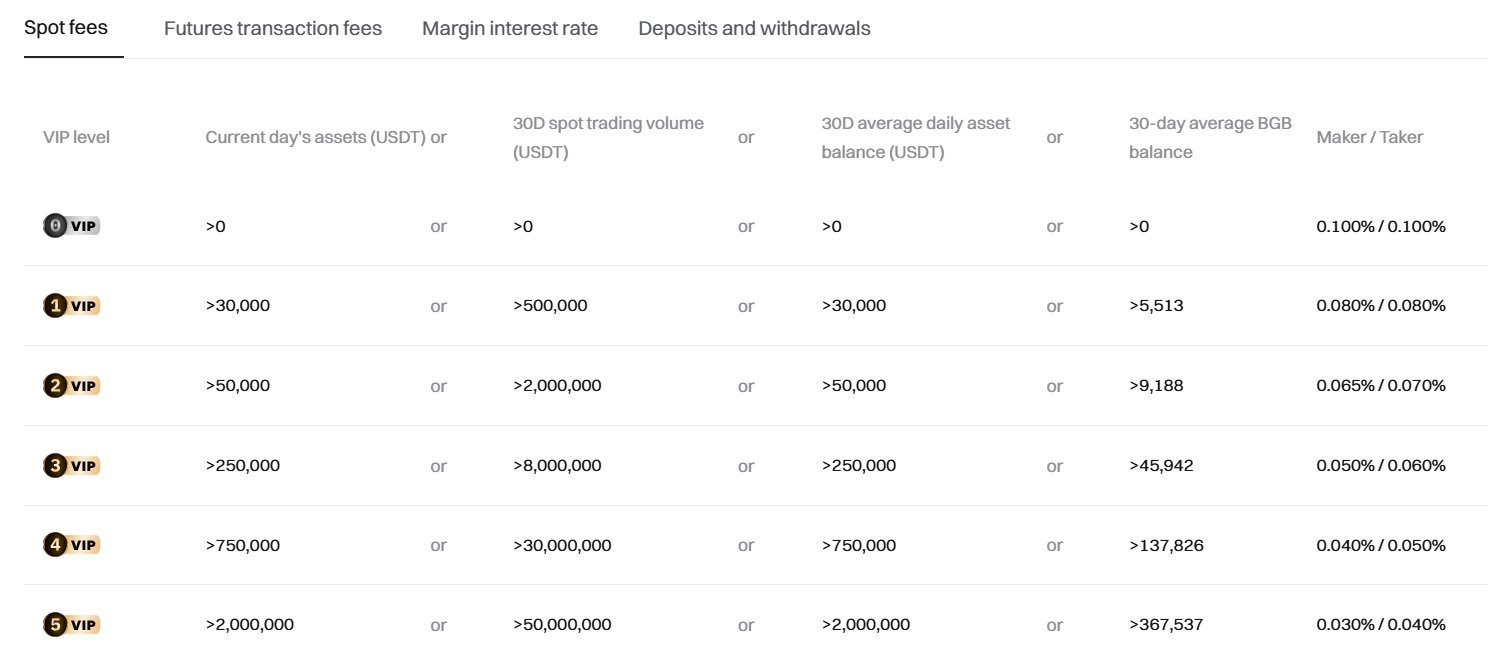The height and width of the screenshot is (655, 1490).
Task: Click the VIP level column header
Action: tap(76, 137)
